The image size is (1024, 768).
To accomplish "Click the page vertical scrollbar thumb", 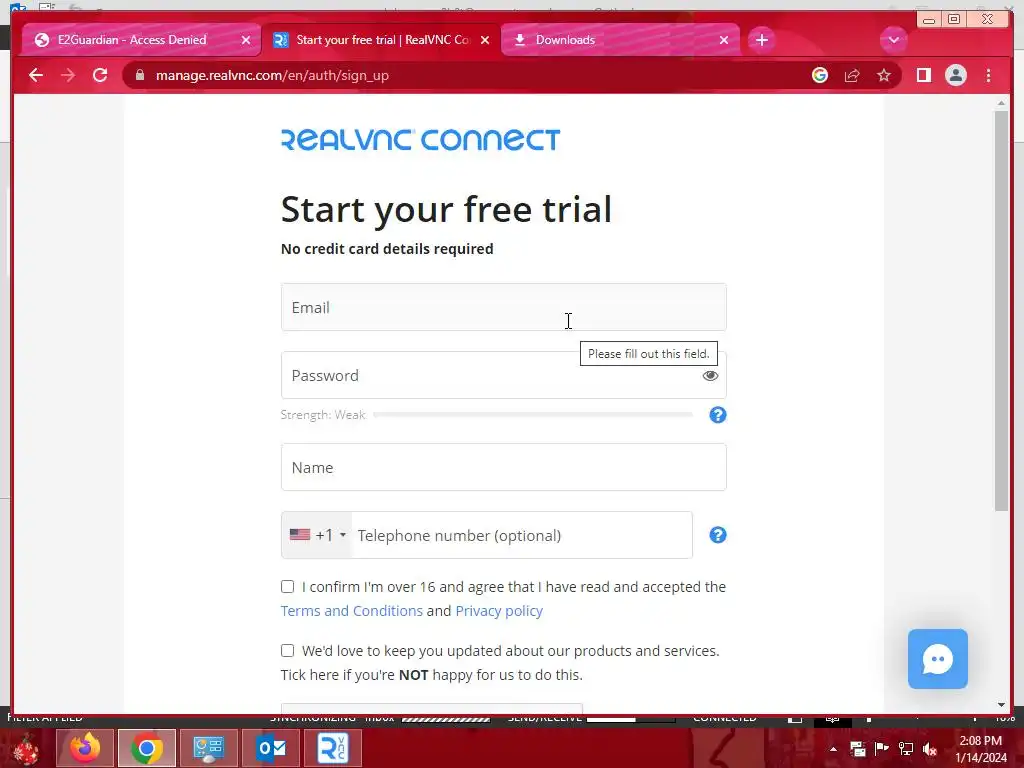I will [1001, 311].
